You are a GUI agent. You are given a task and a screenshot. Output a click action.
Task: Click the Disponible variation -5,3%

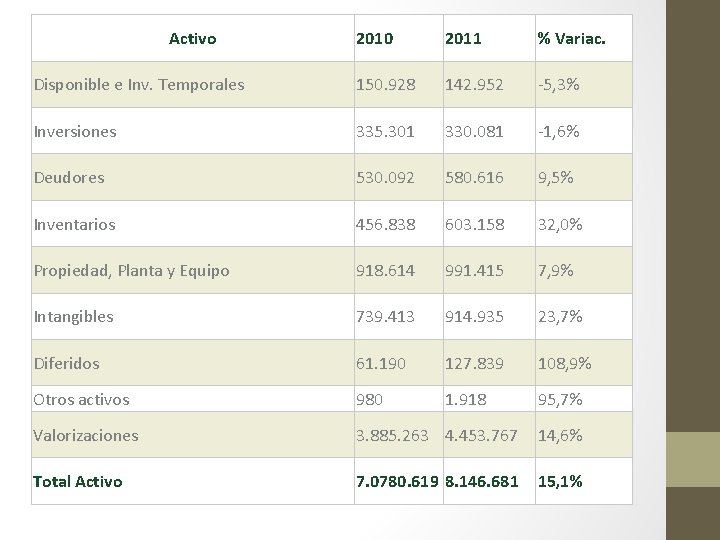(559, 85)
